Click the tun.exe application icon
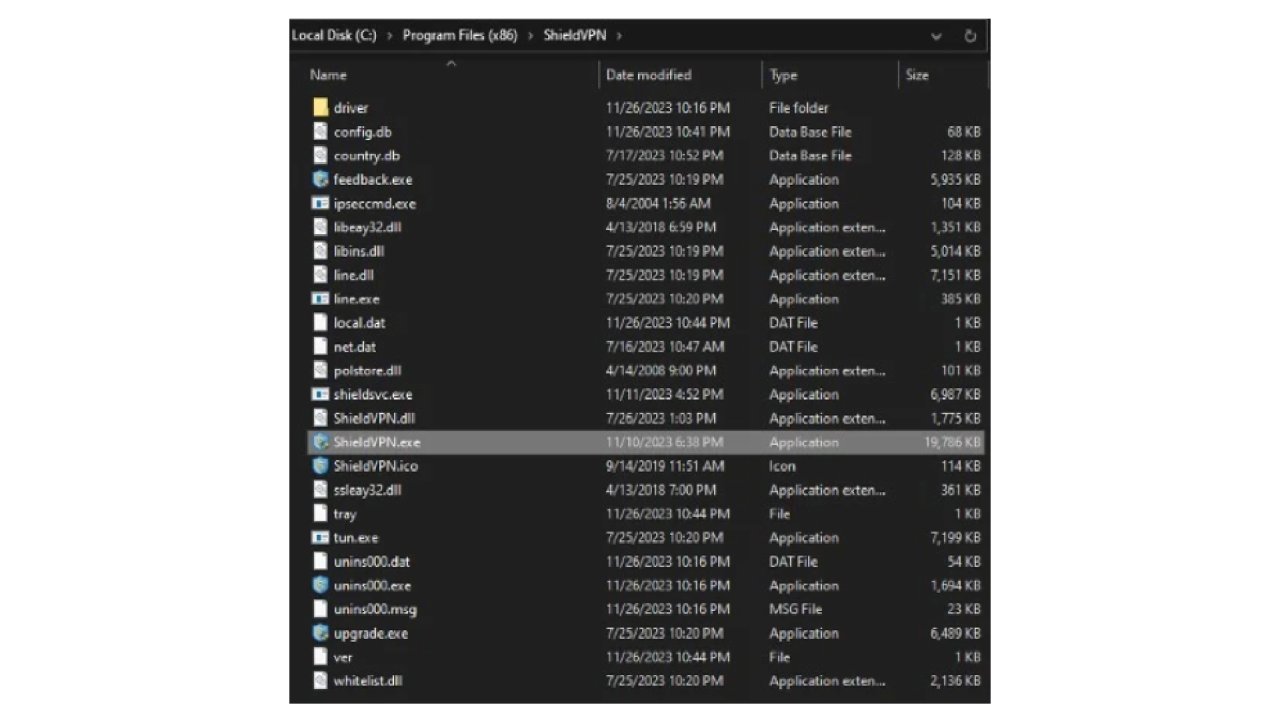This screenshot has height=721, width=1280. click(321, 537)
